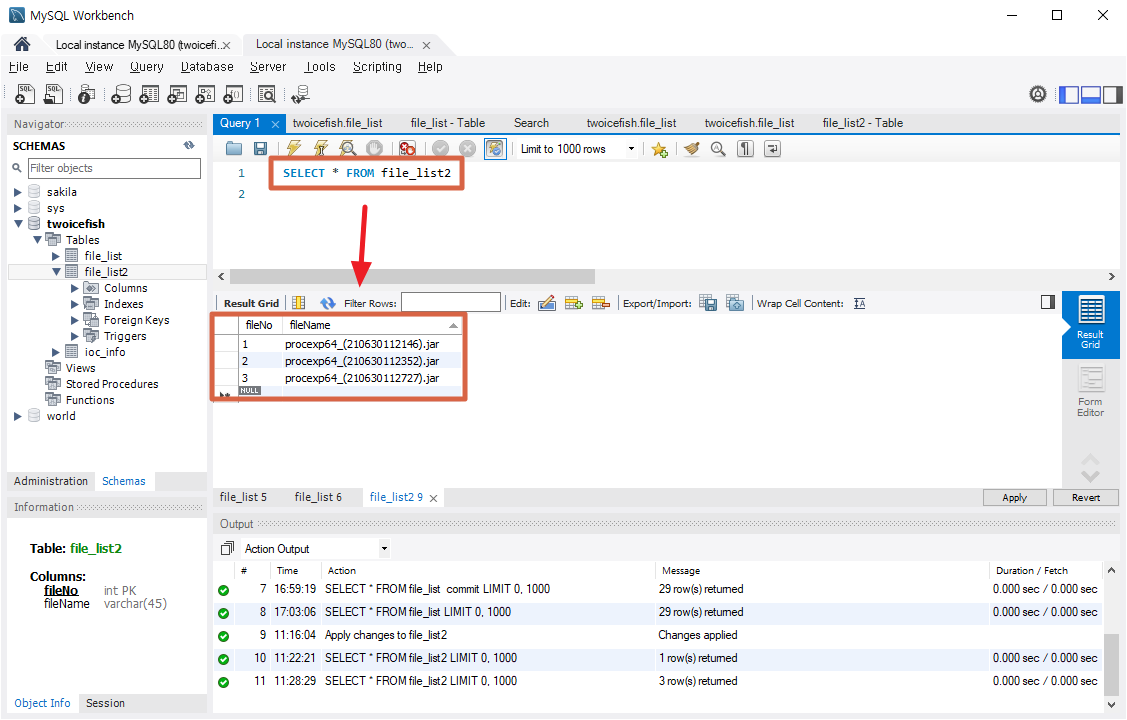
Task: Beautify the SQL with broom icon
Action: coord(691,149)
